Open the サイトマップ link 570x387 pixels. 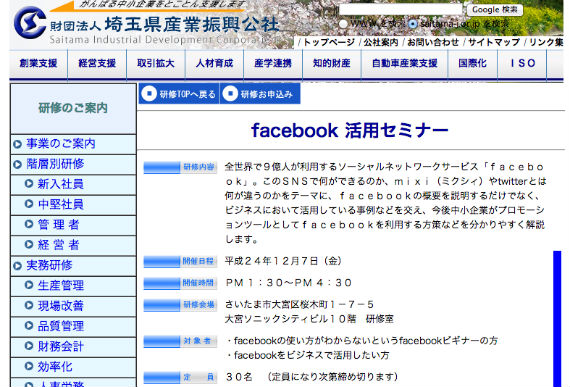coord(494,42)
